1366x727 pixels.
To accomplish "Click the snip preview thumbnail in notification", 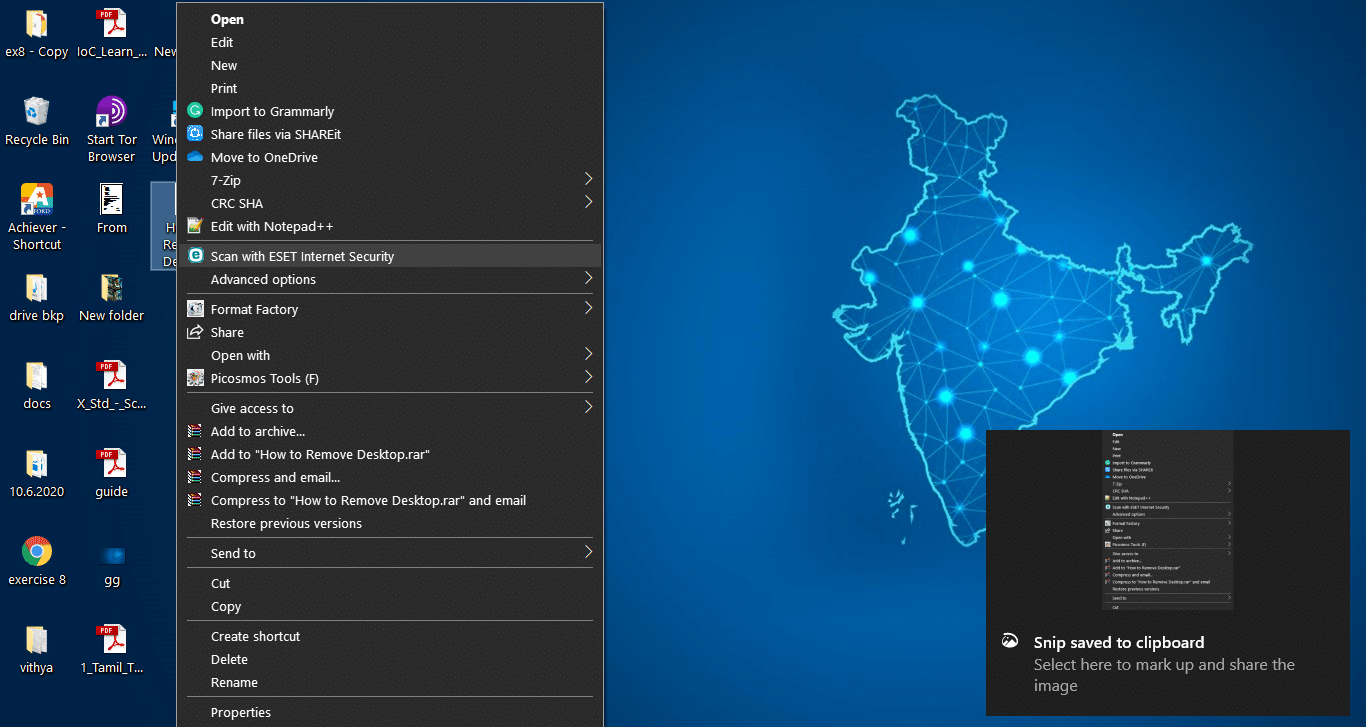I will tap(1167, 520).
